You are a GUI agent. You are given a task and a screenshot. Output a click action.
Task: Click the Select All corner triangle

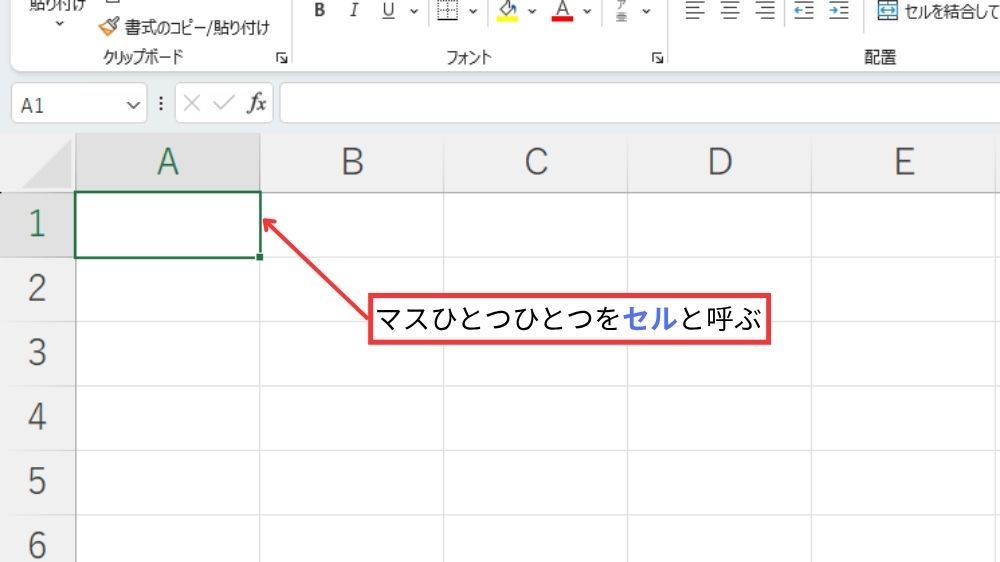click(47, 164)
